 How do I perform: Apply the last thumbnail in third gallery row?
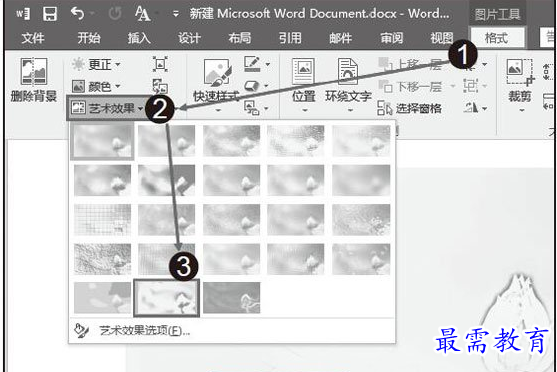(x=361, y=220)
